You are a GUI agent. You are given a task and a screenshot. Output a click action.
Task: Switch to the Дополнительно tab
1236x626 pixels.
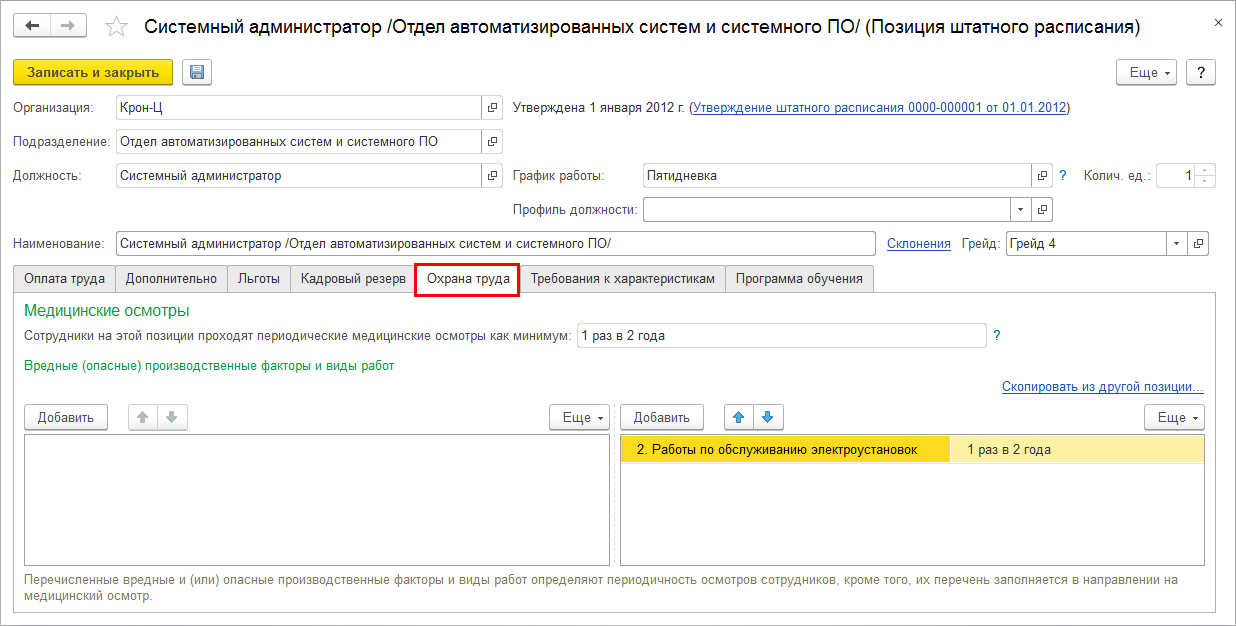coord(171,279)
